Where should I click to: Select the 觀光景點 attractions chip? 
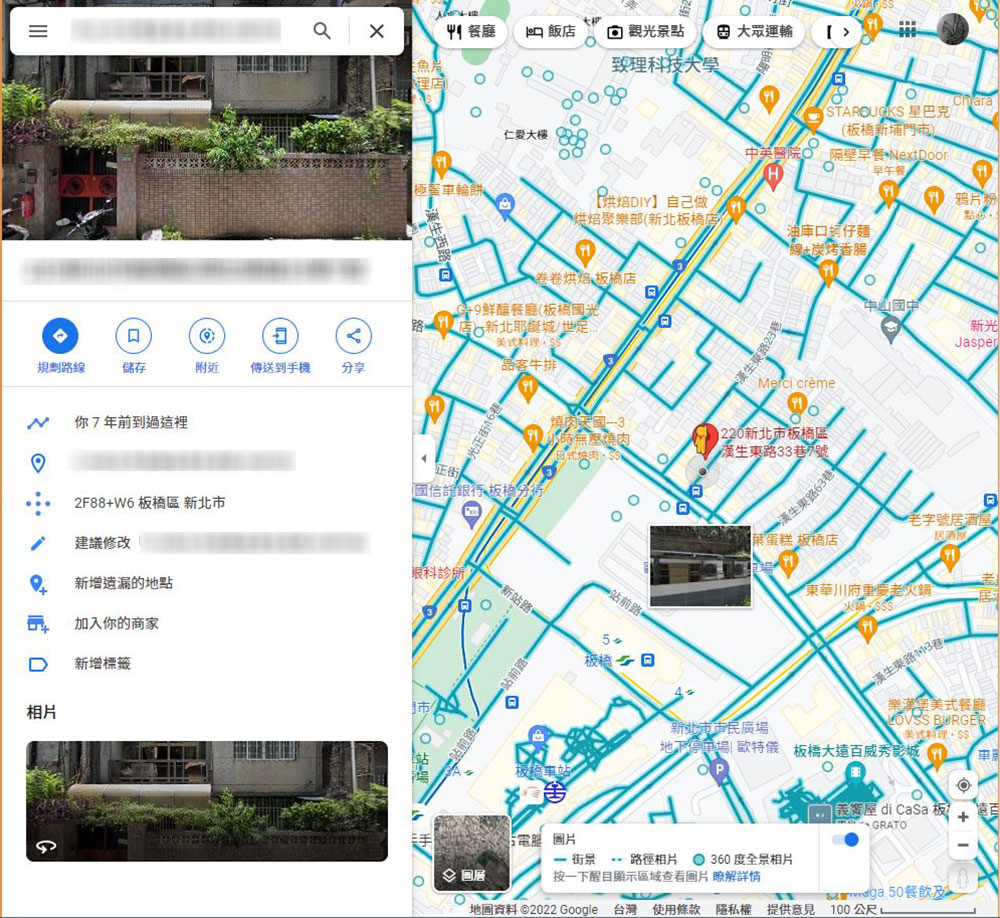tap(645, 32)
